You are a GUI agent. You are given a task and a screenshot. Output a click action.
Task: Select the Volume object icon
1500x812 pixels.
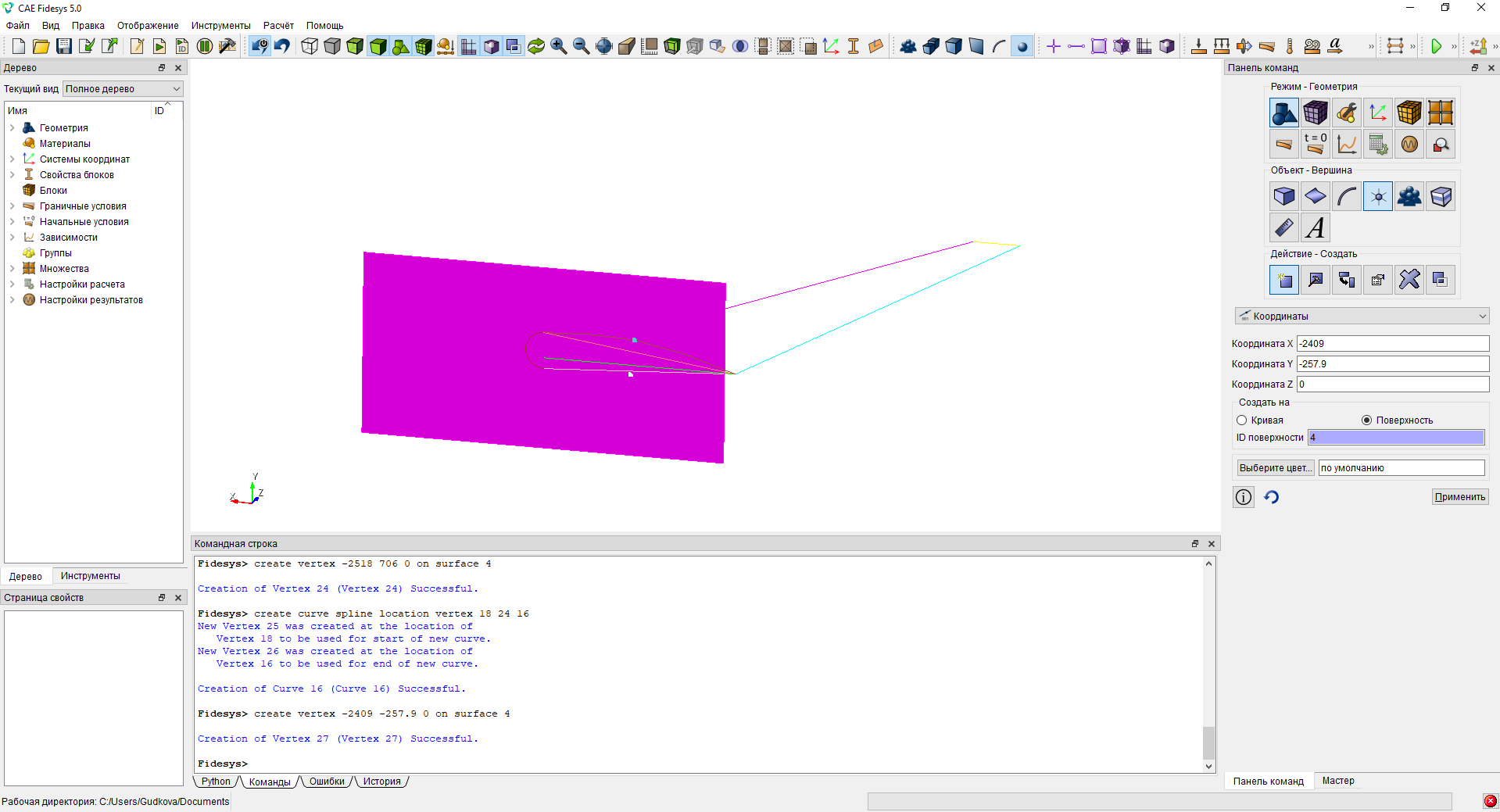pyautogui.click(x=1284, y=196)
